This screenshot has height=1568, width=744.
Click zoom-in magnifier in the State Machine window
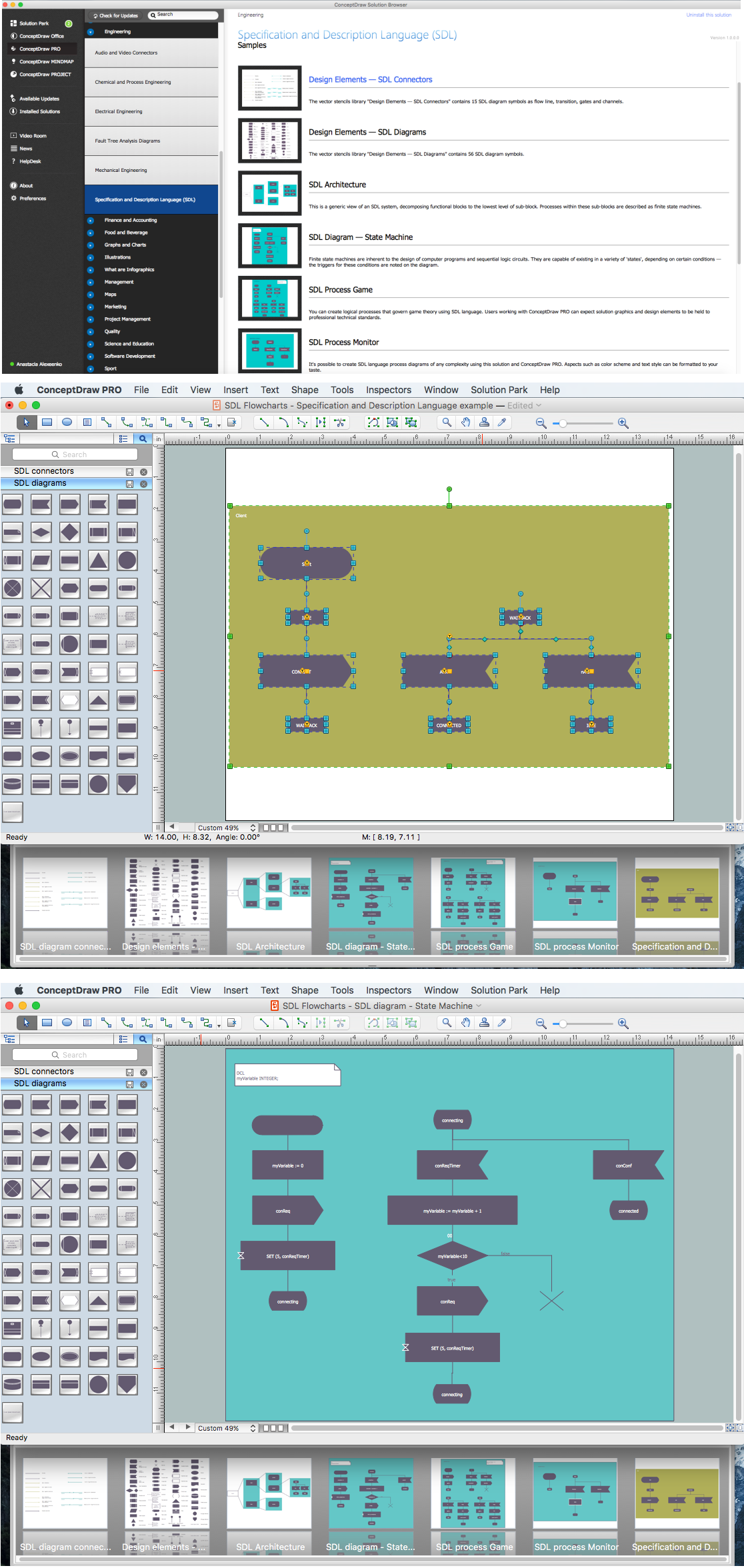(623, 1024)
